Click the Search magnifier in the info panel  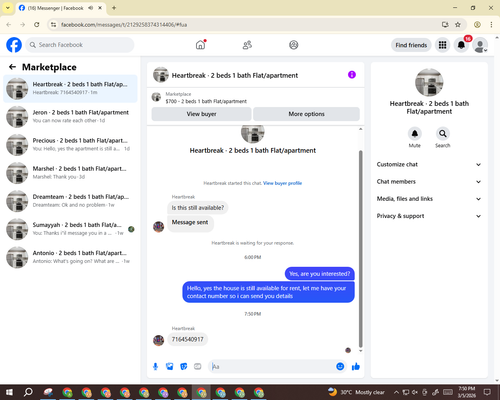[x=443, y=134]
